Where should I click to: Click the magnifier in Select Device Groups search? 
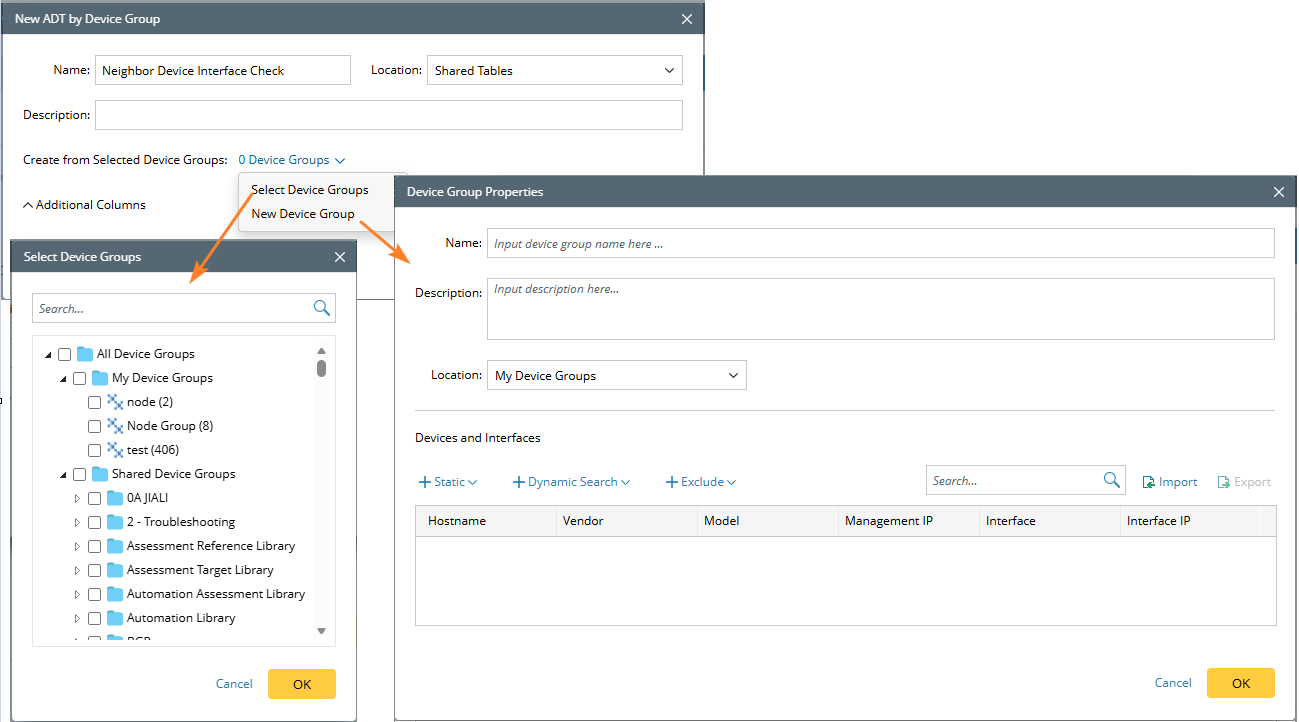coord(321,308)
